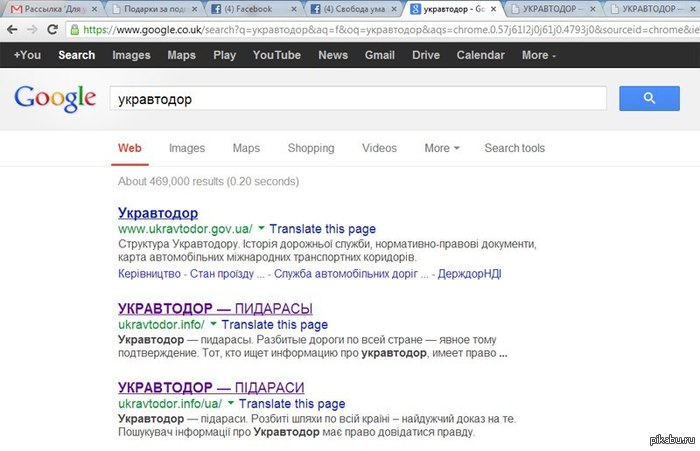
Task: Expand the More dropdown beside Videos
Action: pos(441,148)
